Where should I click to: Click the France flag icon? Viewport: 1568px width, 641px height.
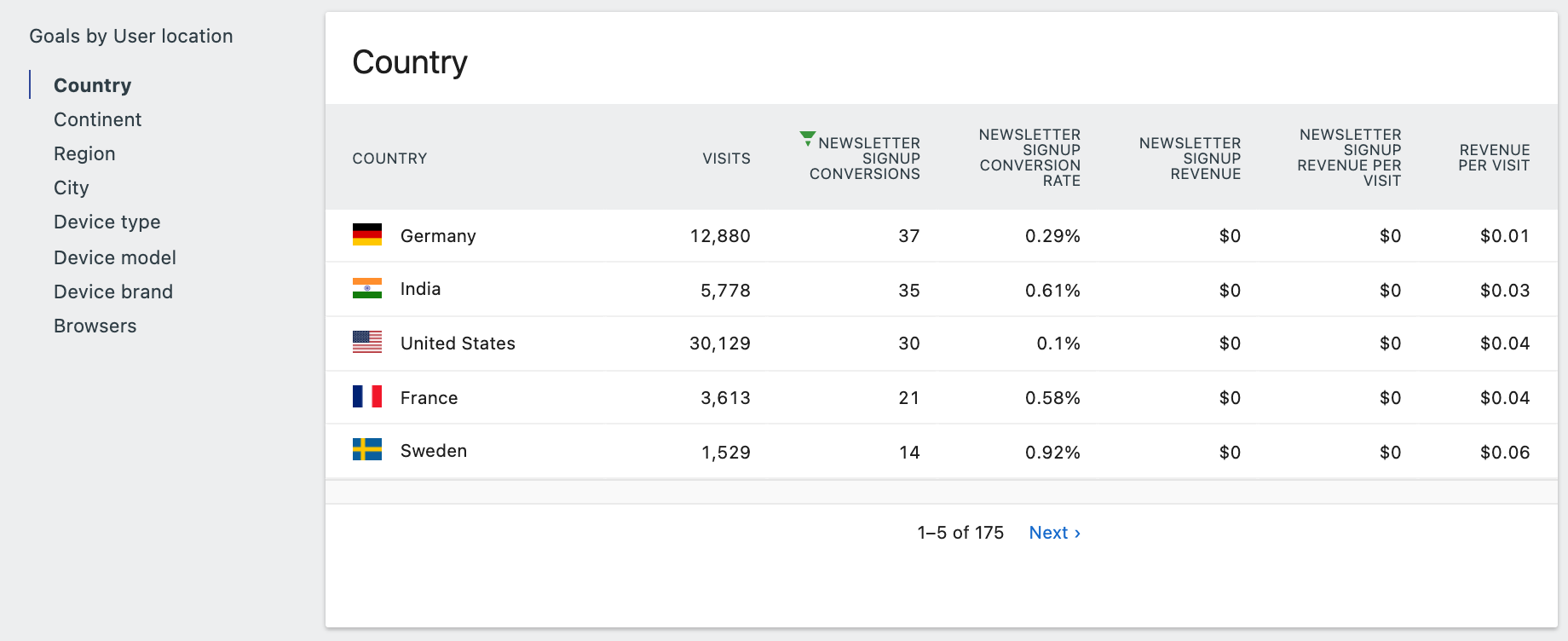(x=367, y=396)
